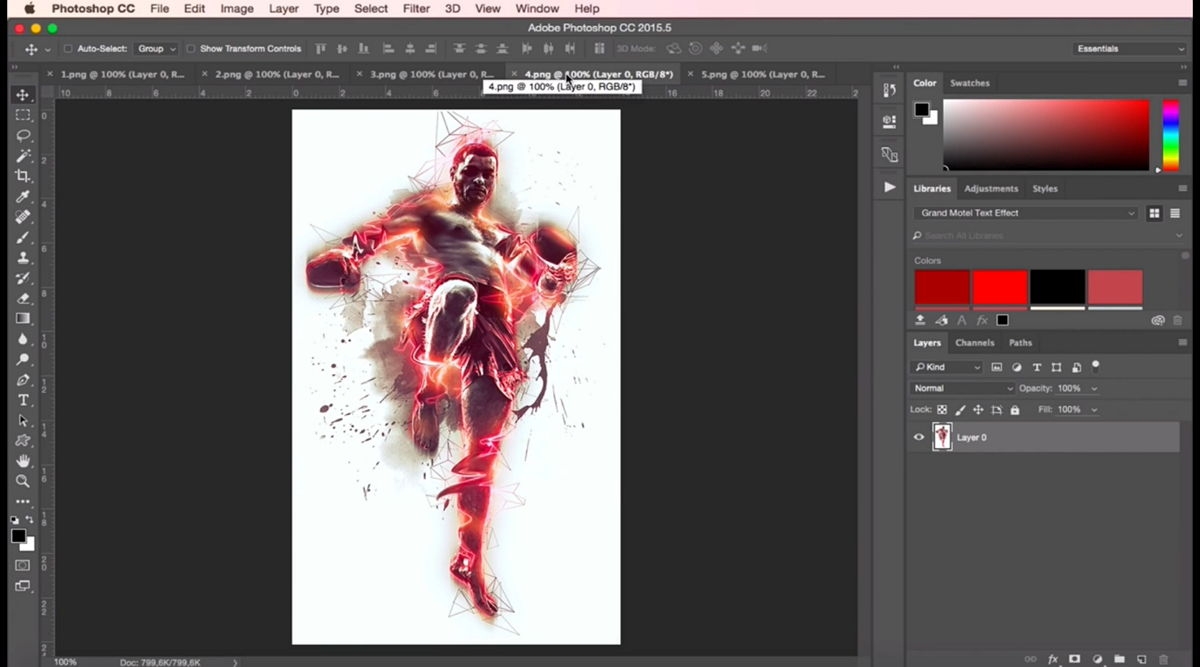Open the Layer menu
Image resolution: width=1200 pixels, height=667 pixels.
click(x=284, y=8)
